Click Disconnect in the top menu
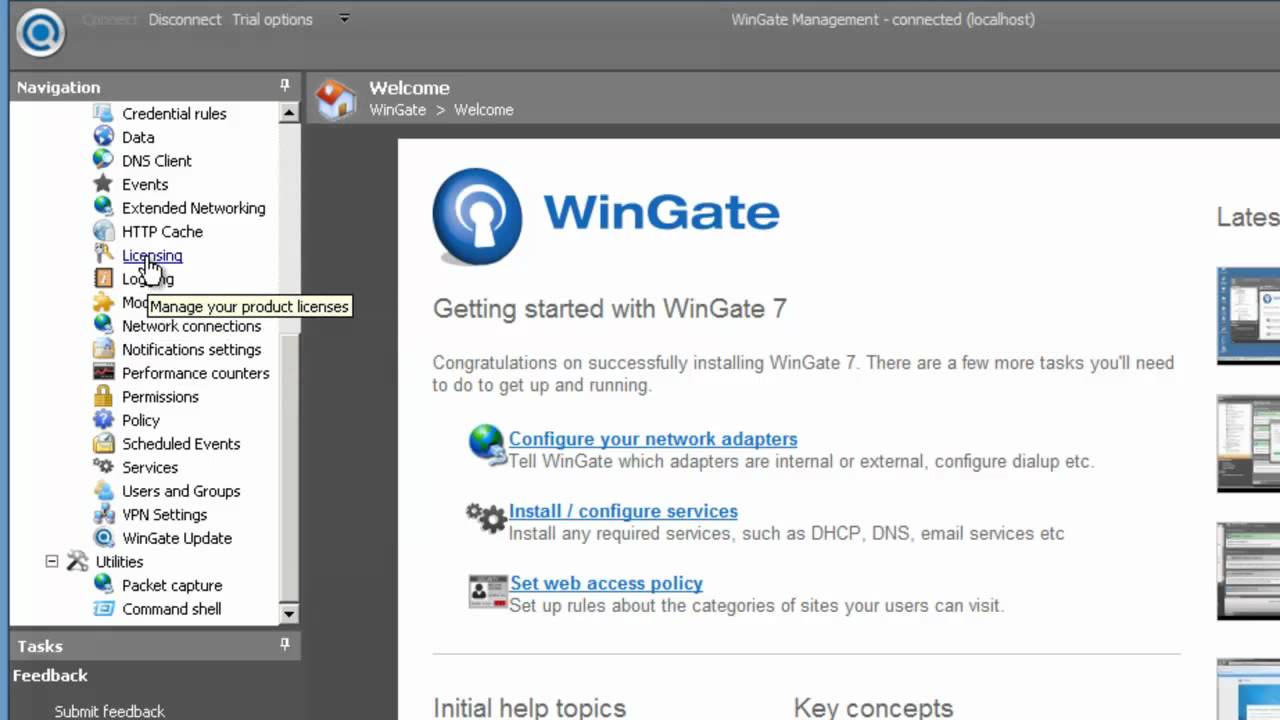The height and width of the screenshot is (720, 1280). click(x=185, y=19)
